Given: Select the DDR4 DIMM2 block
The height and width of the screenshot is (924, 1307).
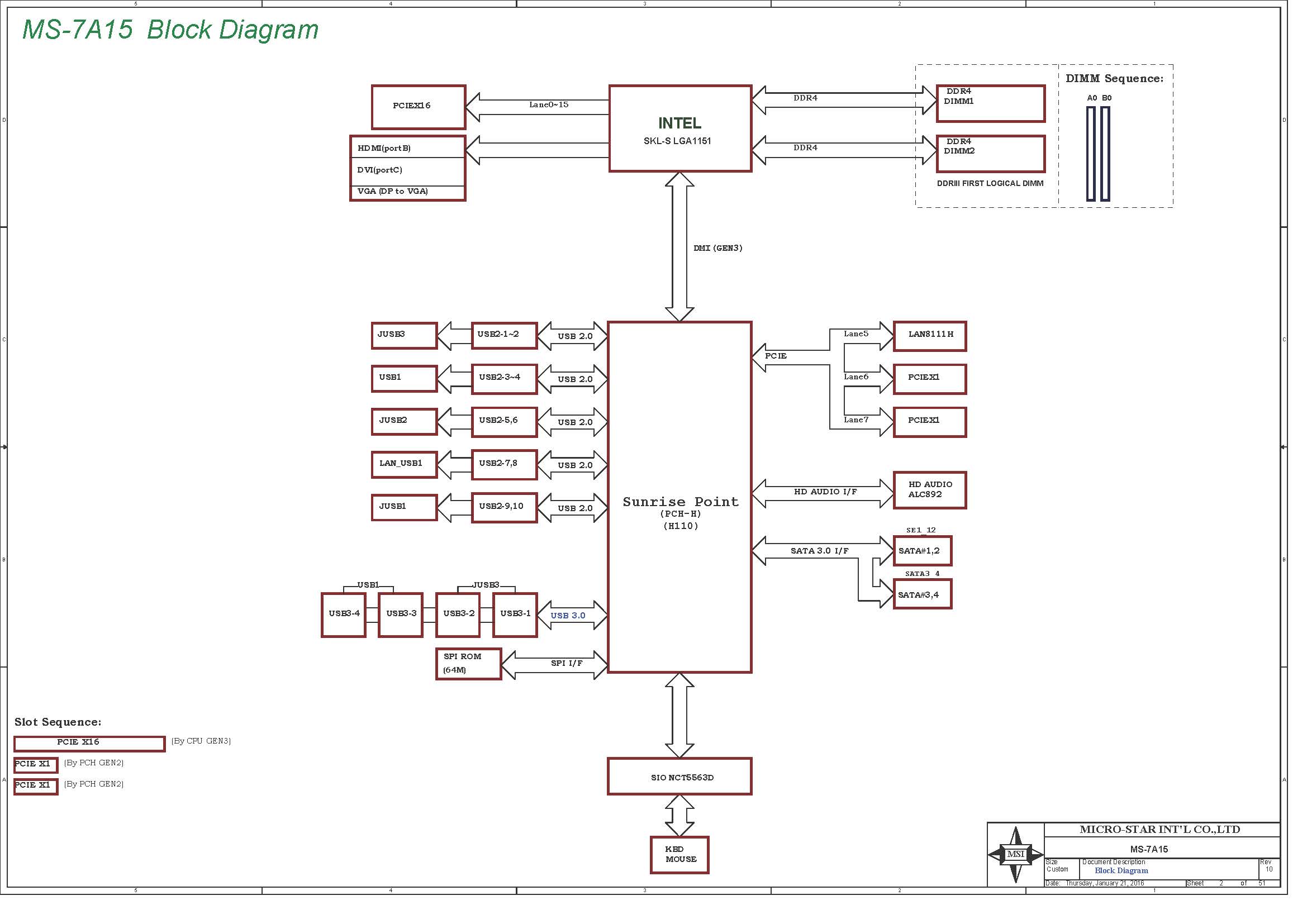Looking at the screenshot, I should pyautogui.click(x=991, y=154).
